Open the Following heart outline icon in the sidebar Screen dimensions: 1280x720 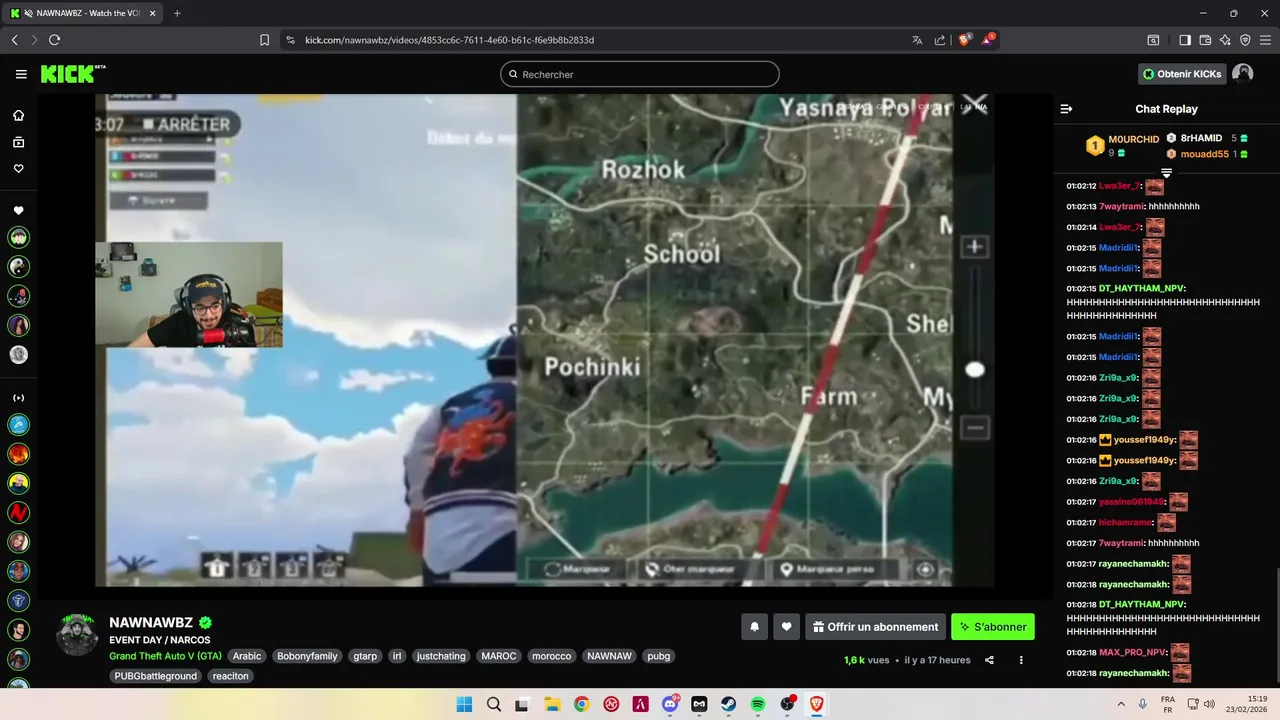tap(18, 169)
